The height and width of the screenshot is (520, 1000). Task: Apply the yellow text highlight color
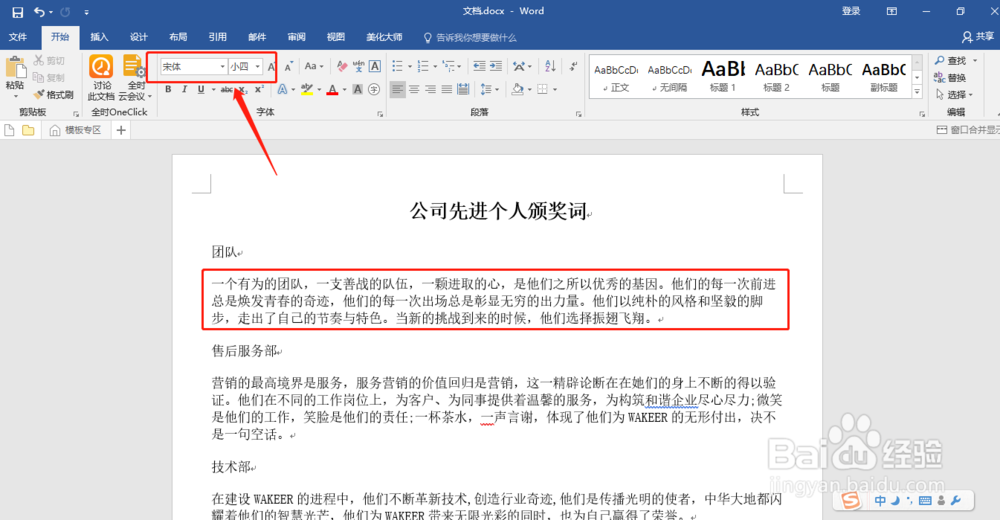[x=307, y=89]
